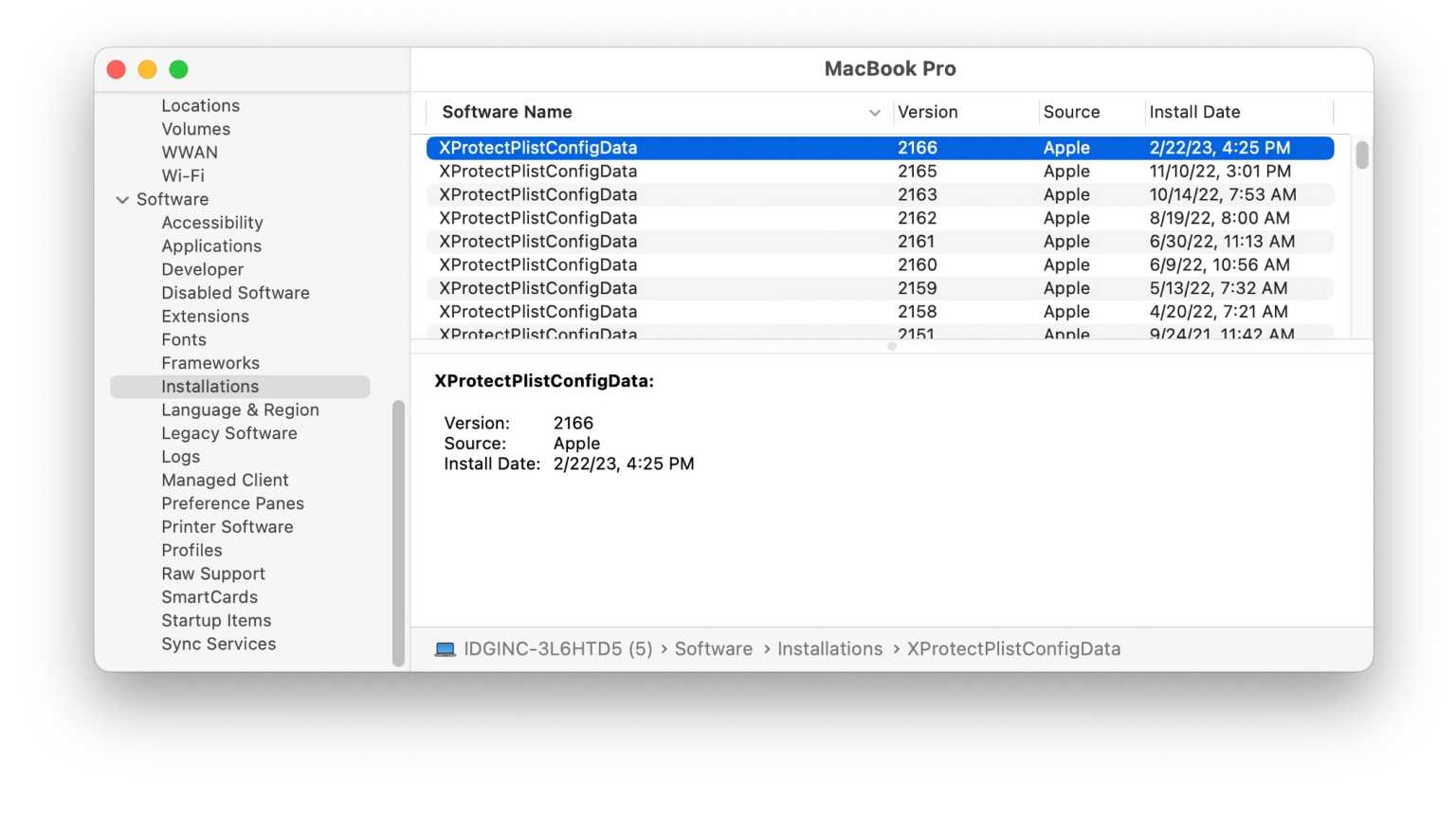Open Legacy Software information
This screenshot has width=1456, height=819.
(x=228, y=433)
